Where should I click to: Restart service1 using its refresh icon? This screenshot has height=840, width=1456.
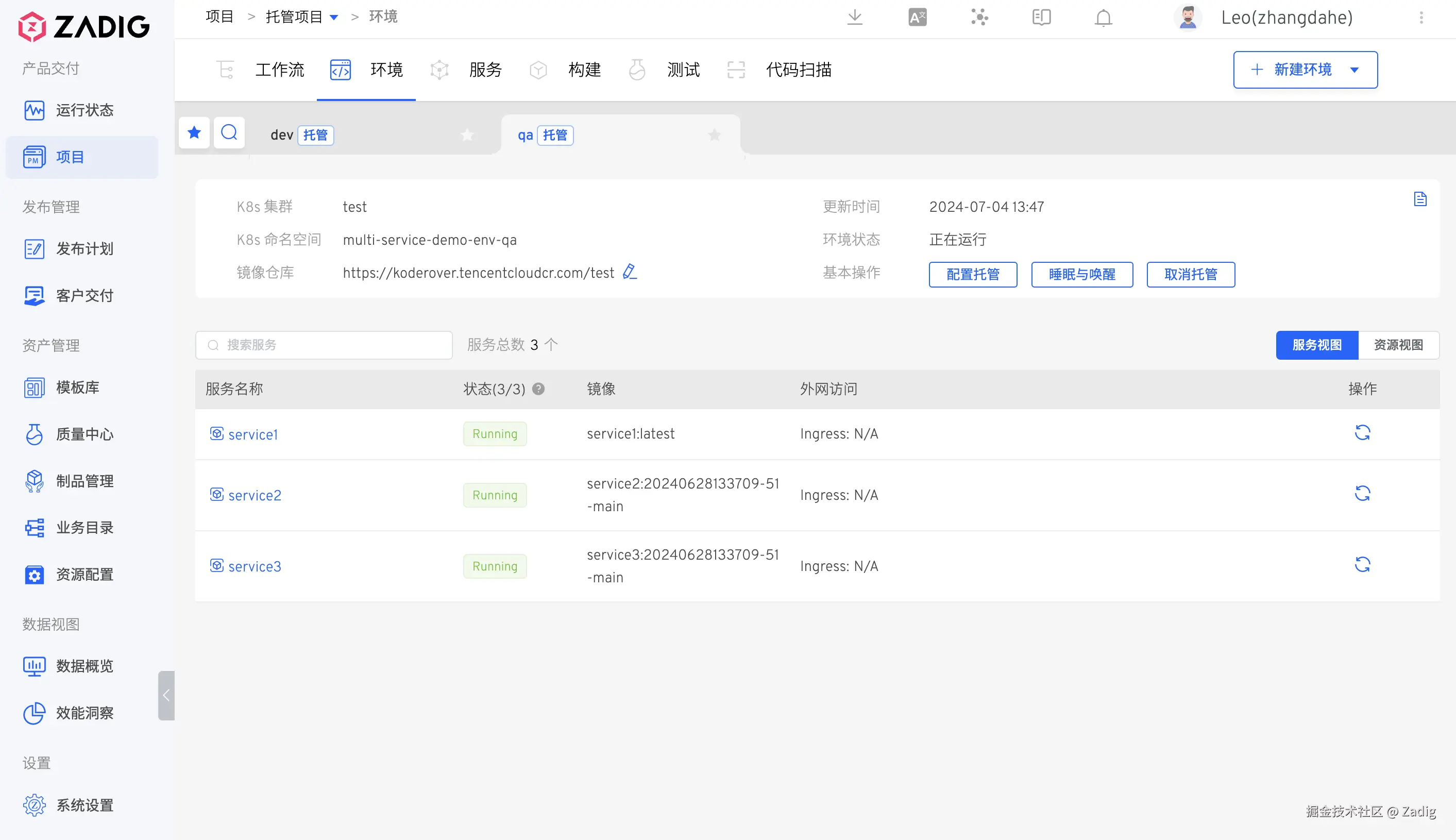(x=1362, y=433)
